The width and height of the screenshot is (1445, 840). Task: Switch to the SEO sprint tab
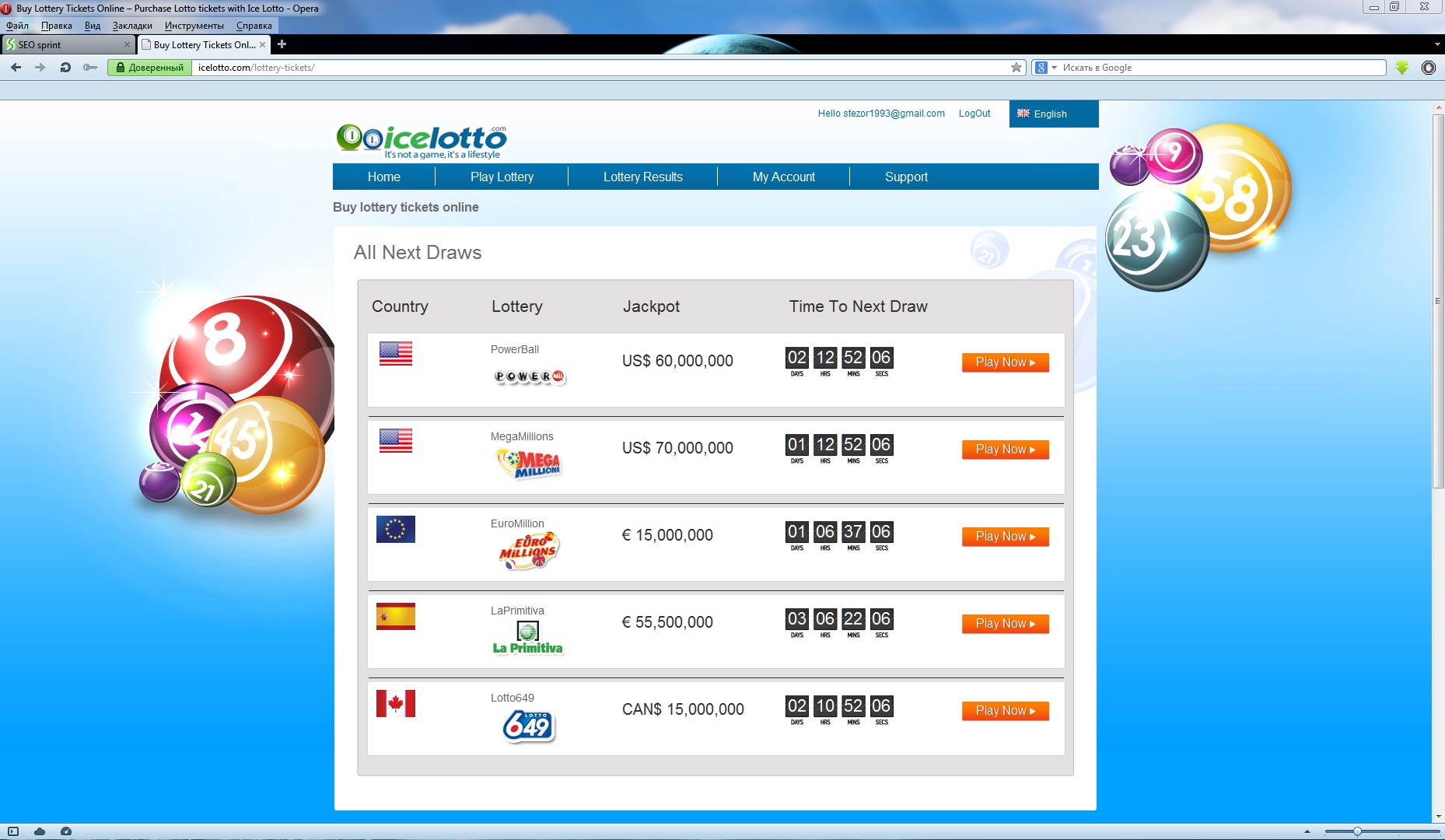66,44
